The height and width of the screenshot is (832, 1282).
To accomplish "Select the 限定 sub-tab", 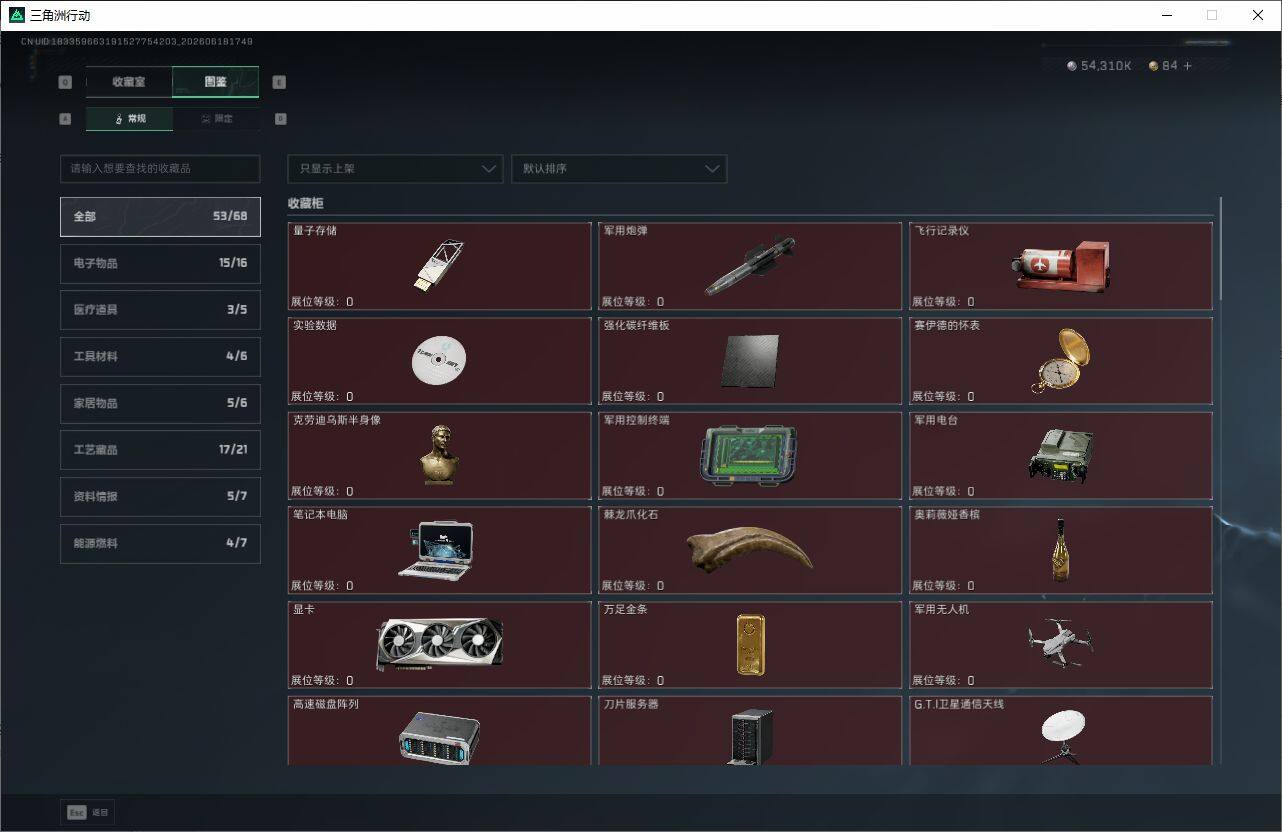I will click(x=217, y=119).
